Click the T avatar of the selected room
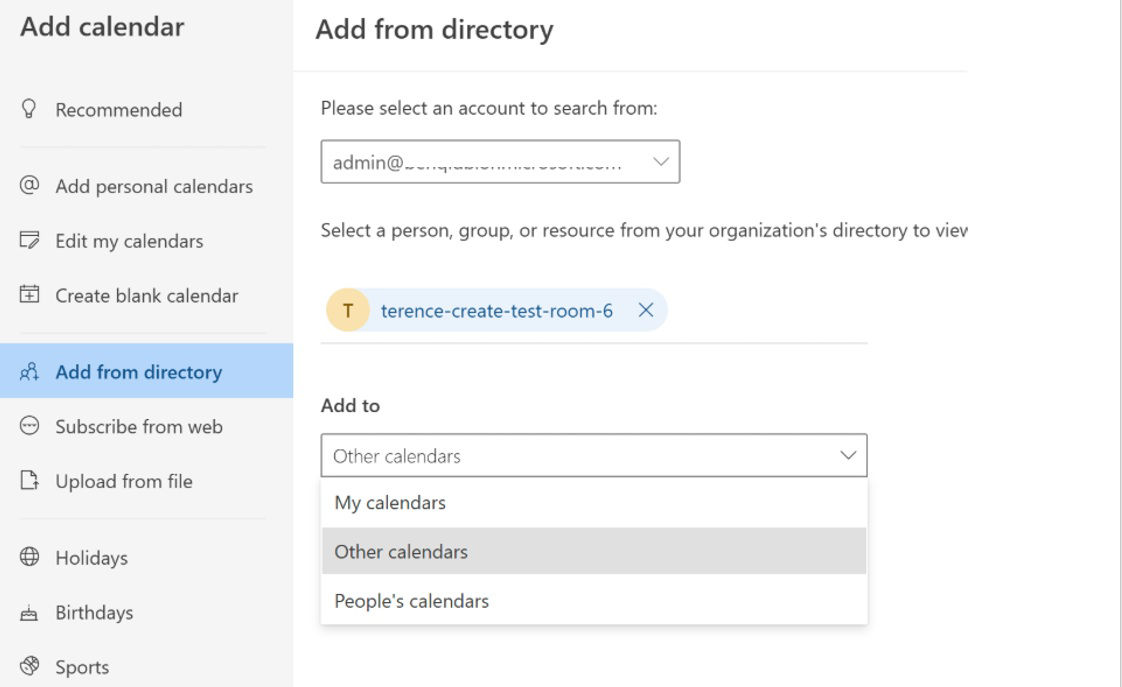Viewport: 1122px width, 687px height. point(348,311)
